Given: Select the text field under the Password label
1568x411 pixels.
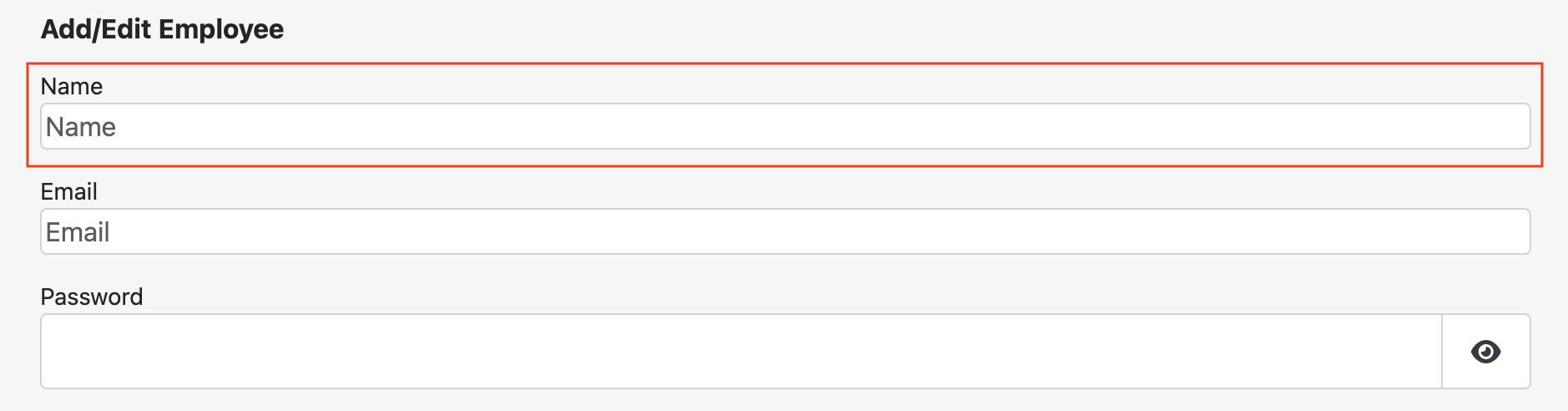Looking at the screenshot, I should pyautogui.click(x=741, y=352).
